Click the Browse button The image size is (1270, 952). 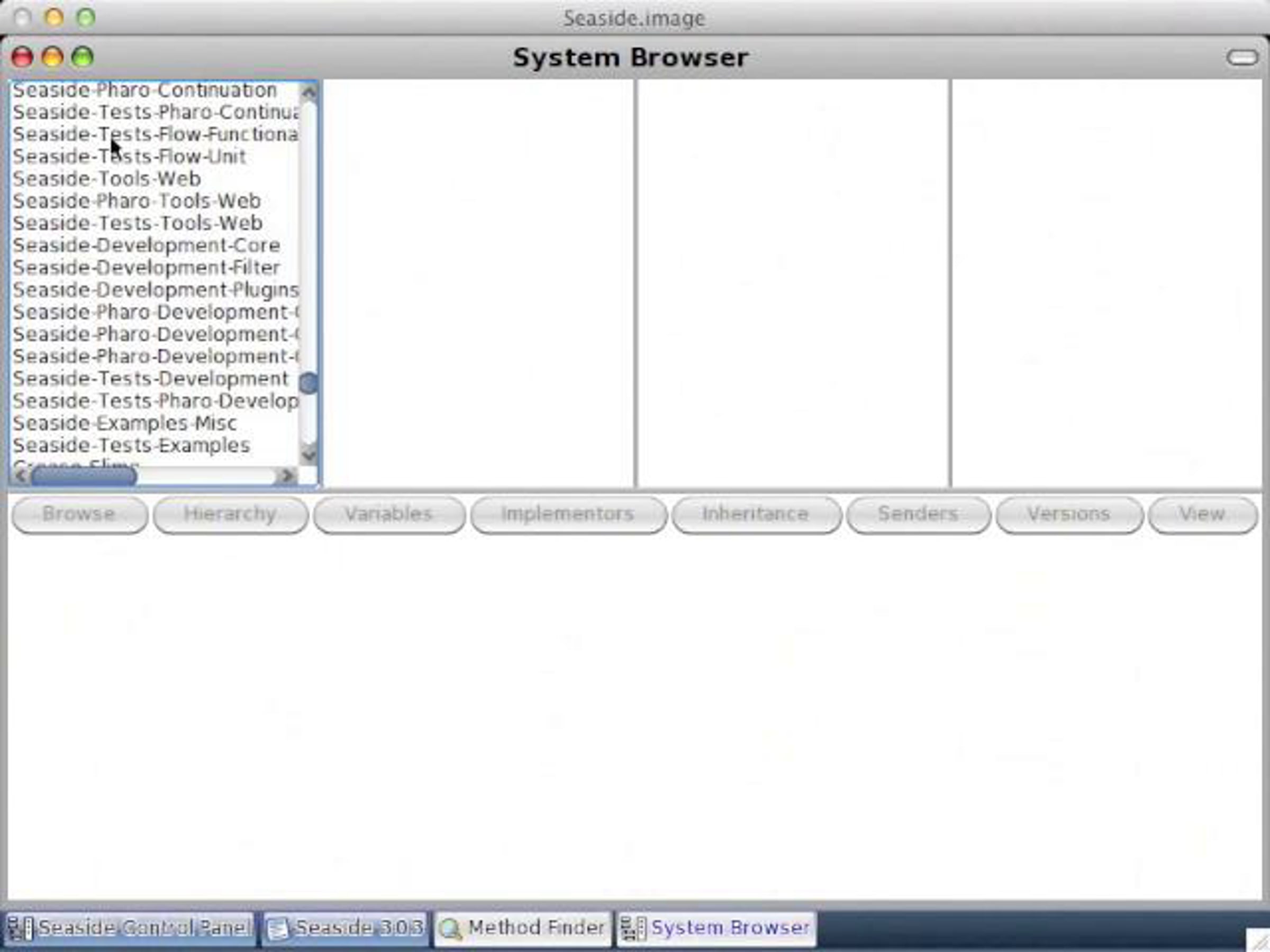79,514
